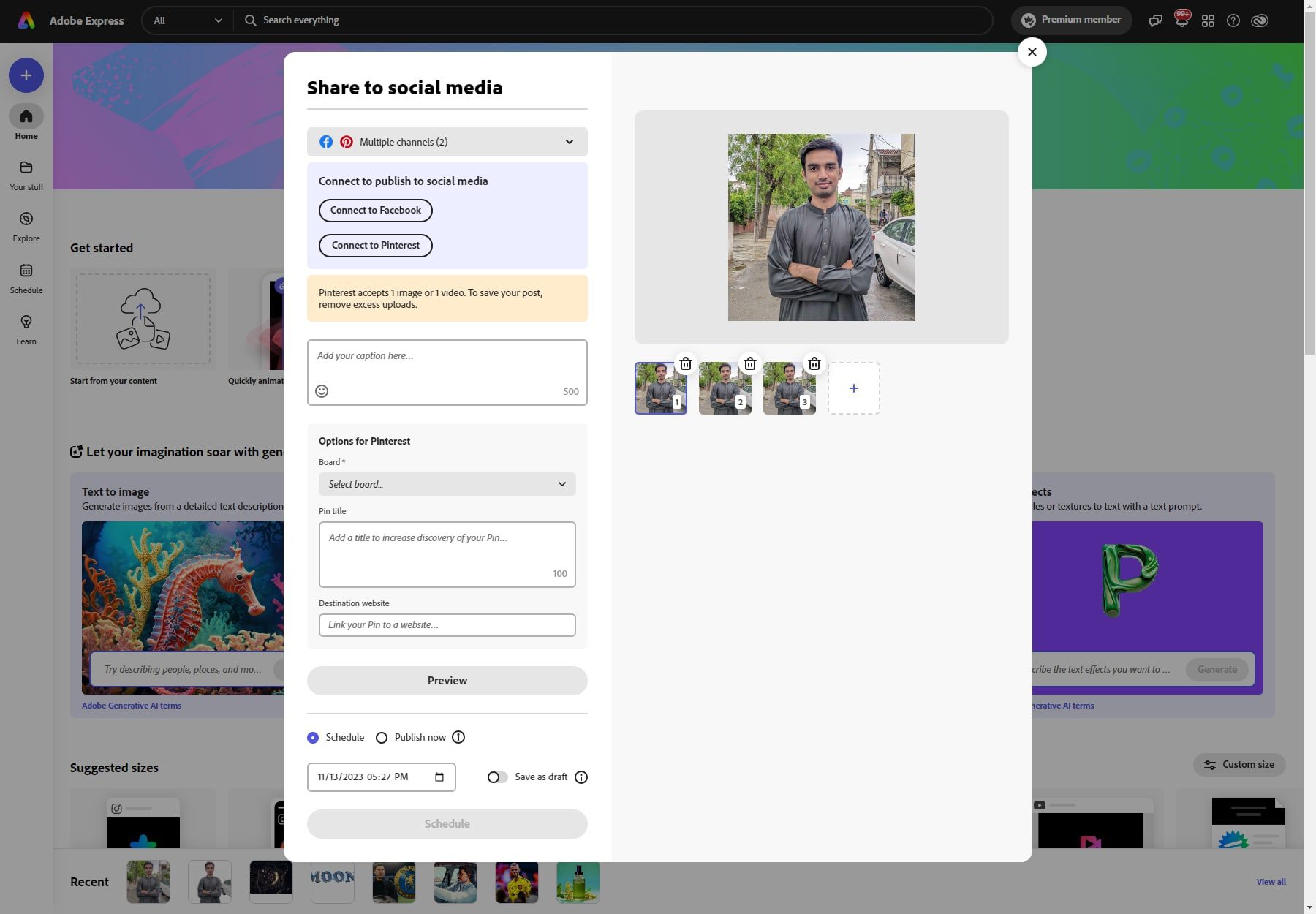Open notifications with the bell icon
Viewport: 1316px width, 914px height.
pos(1182,20)
